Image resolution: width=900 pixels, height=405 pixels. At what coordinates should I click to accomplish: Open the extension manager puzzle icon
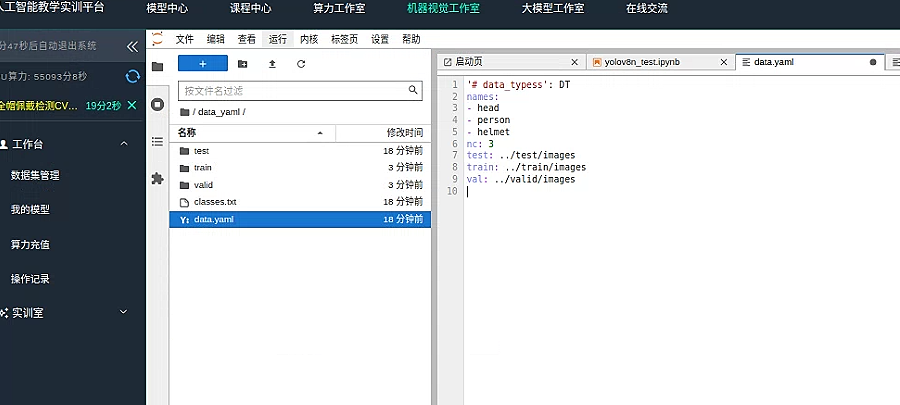(x=157, y=179)
